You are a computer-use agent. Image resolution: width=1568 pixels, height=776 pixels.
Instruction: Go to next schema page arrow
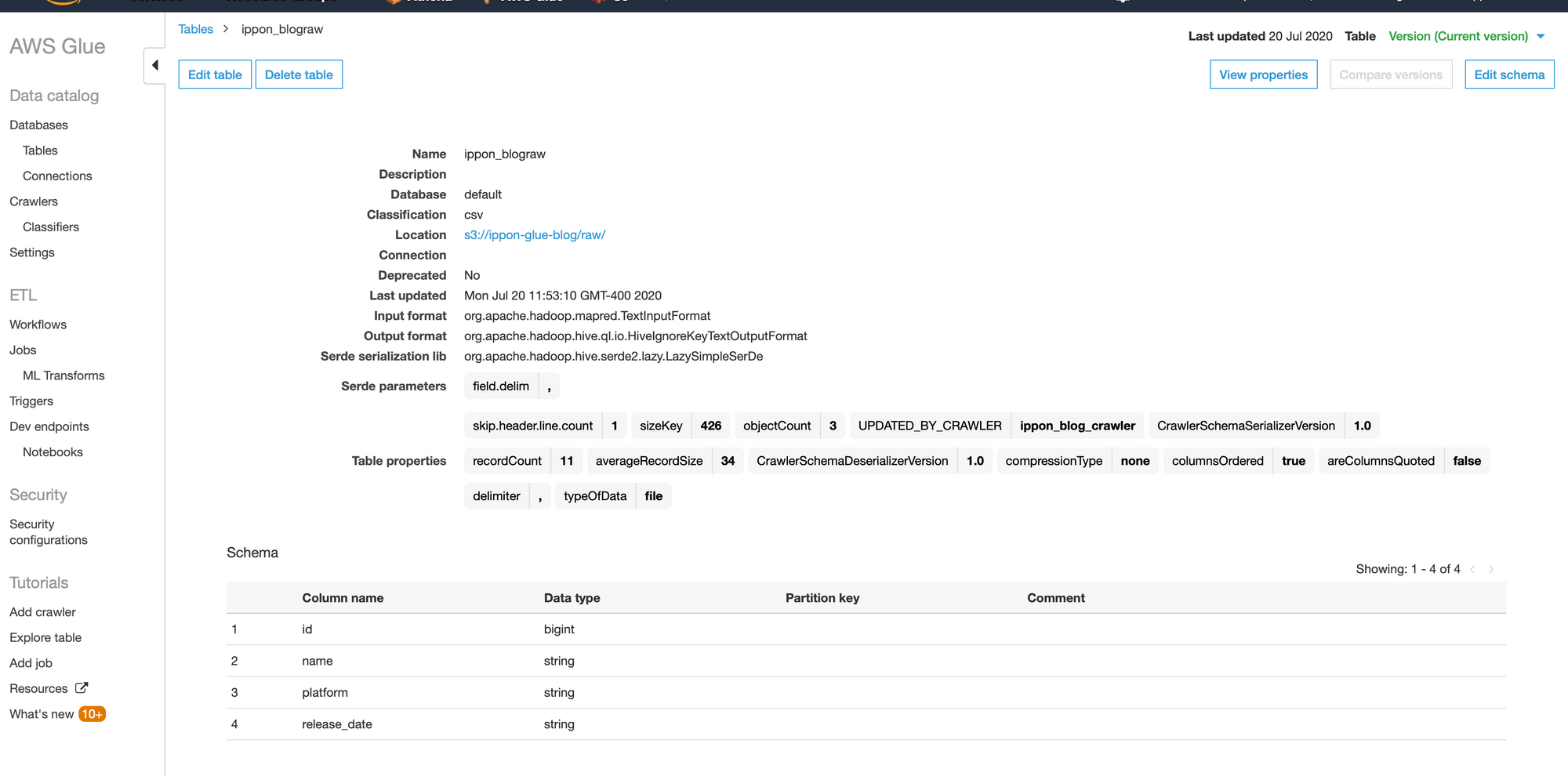click(x=1491, y=569)
